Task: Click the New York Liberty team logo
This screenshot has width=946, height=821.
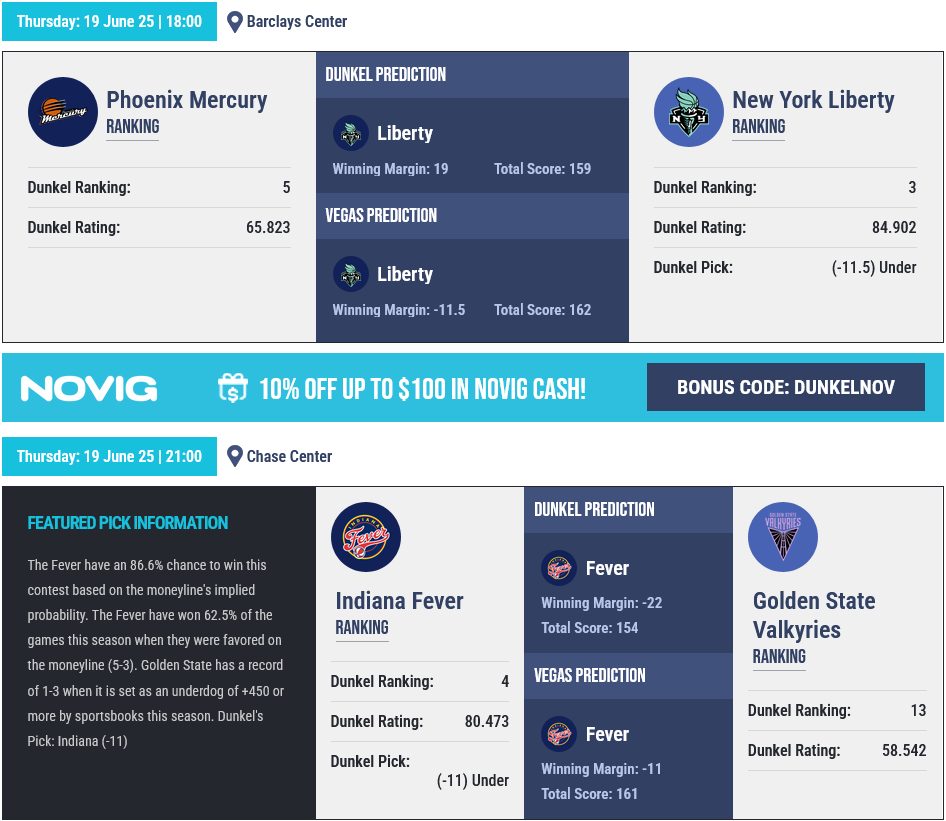Action: [688, 112]
